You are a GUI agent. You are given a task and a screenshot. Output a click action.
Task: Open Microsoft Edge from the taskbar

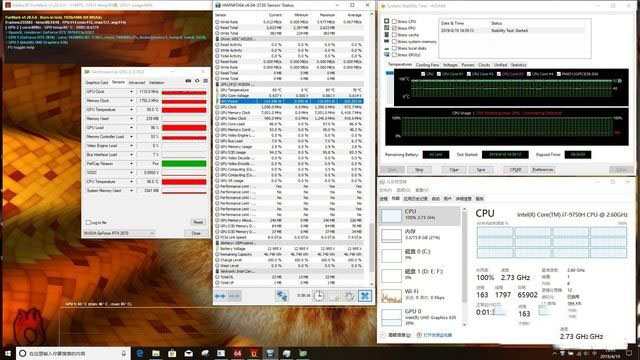pos(140,353)
